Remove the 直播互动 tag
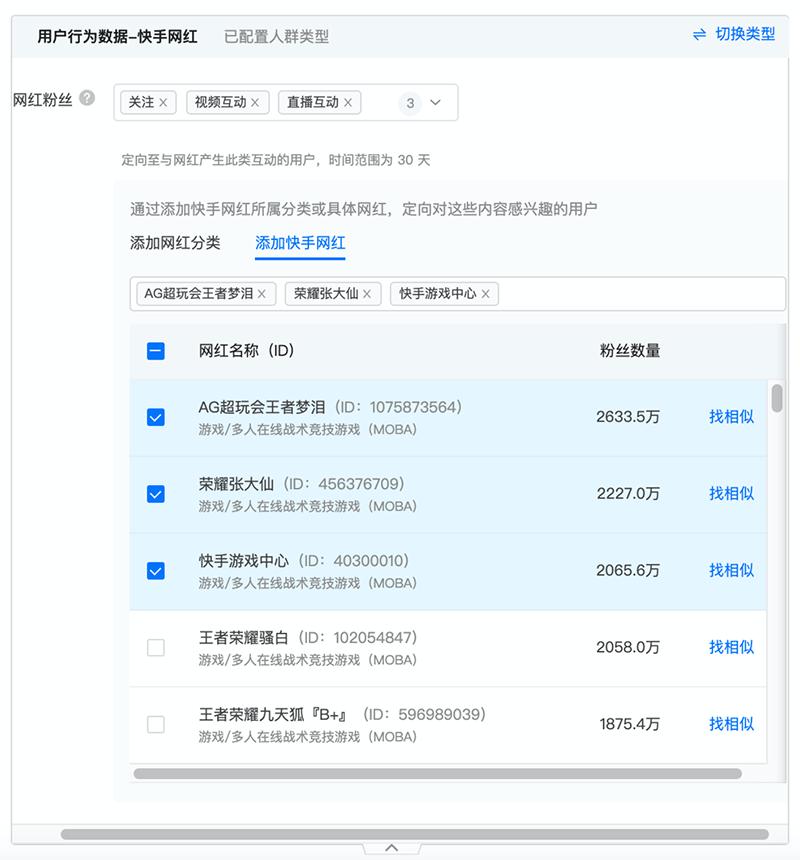Viewport: 800px width, 860px height. point(348,103)
